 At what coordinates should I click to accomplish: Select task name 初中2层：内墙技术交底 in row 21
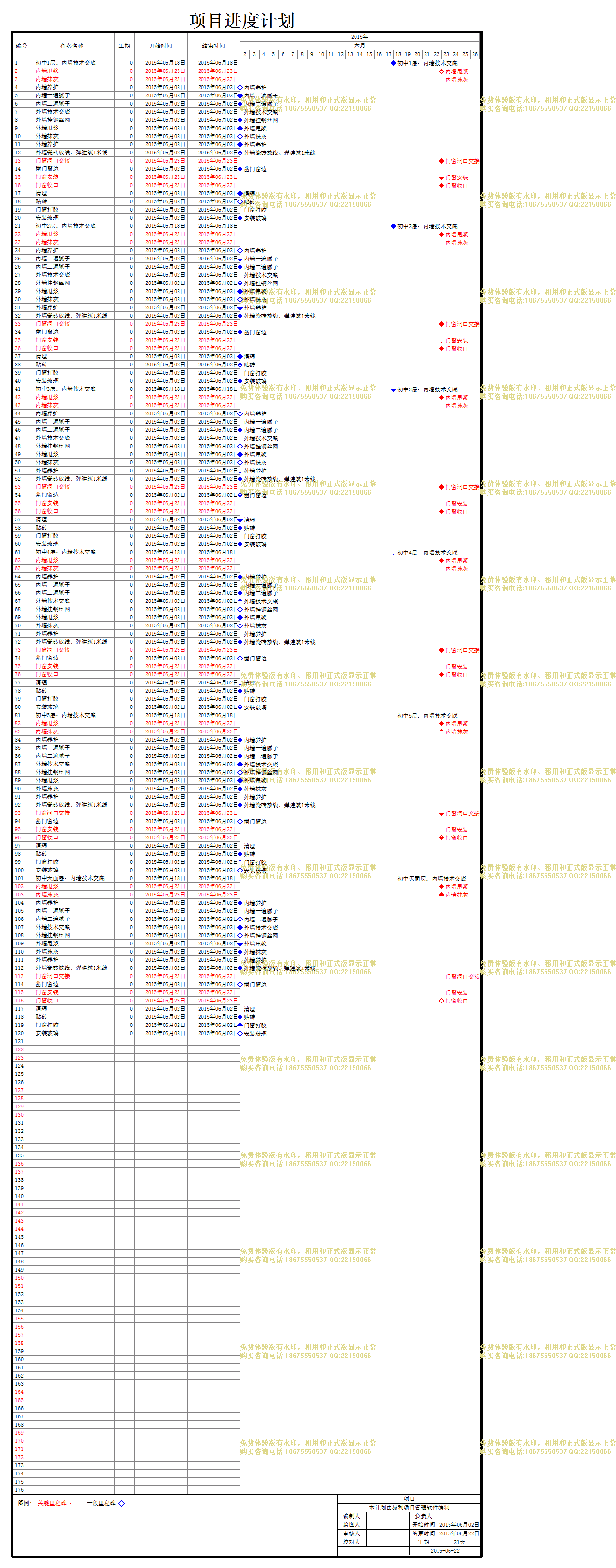point(66,226)
